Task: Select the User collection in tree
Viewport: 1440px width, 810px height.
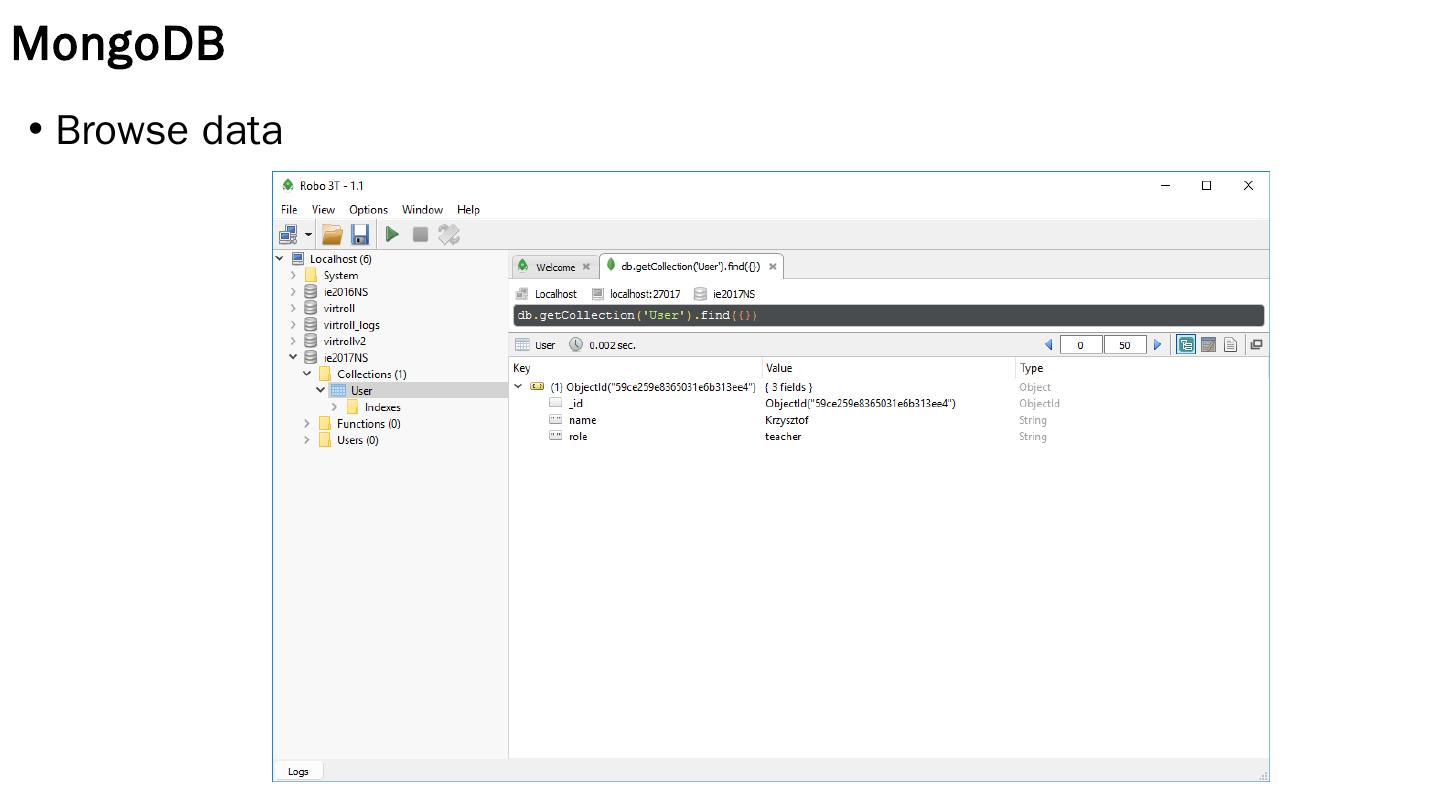Action: pyautogui.click(x=361, y=391)
